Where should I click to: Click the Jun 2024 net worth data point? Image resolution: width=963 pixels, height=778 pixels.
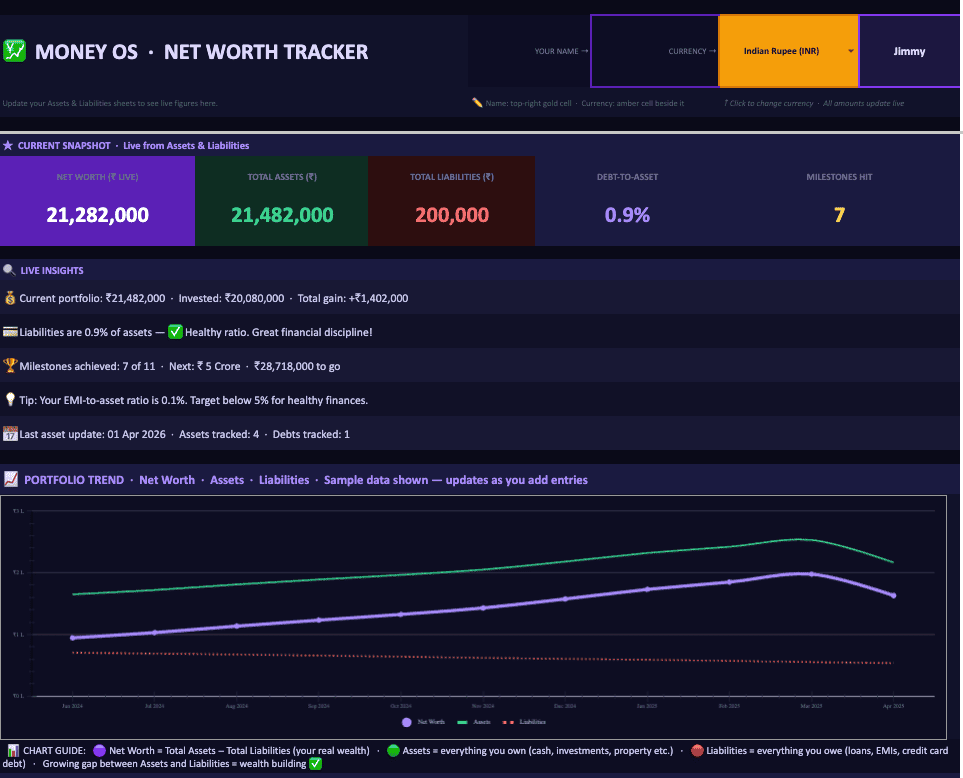pyautogui.click(x=72, y=638)
